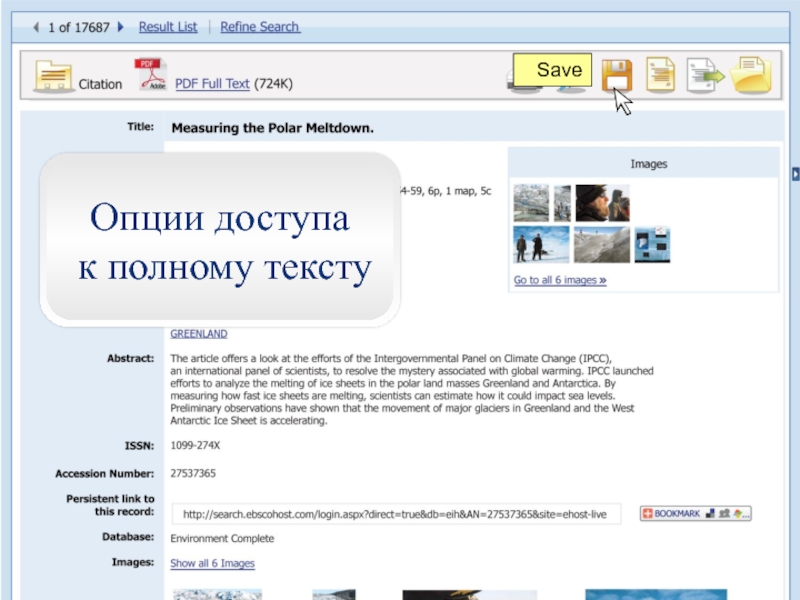Open the Cite document icon in toolbar
Screen dimensions: 800x600
pyautogui.click(x=661, y=75)
